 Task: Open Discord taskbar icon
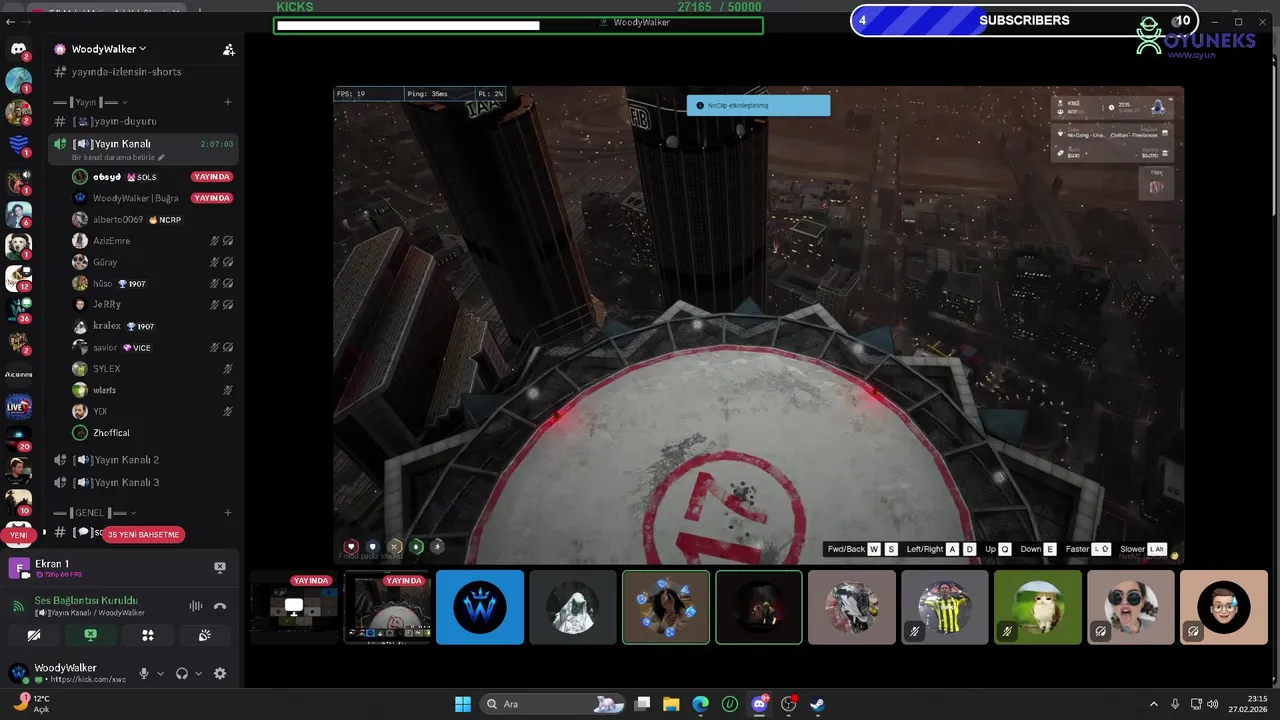[759, 704]
